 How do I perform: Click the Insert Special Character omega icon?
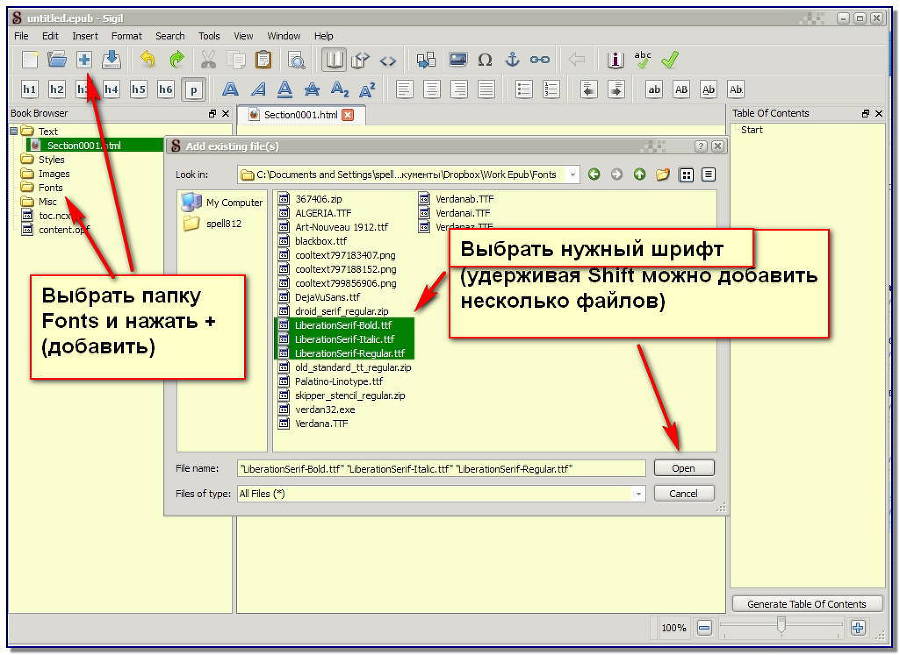point(485,59)
